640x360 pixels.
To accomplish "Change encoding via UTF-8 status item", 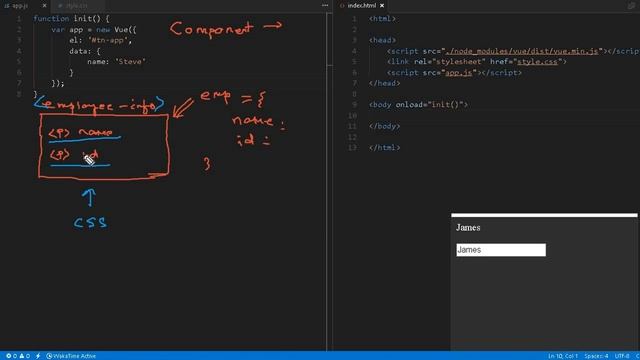I will (x=622, y=356).
